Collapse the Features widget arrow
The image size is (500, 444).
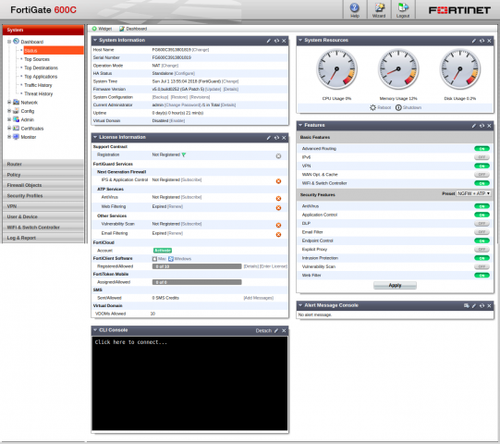[300, 125]
